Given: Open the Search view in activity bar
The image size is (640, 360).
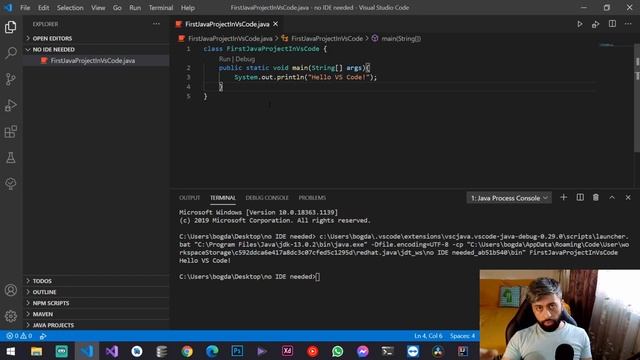Looking at the screenshot, I should tap(11, 53).
